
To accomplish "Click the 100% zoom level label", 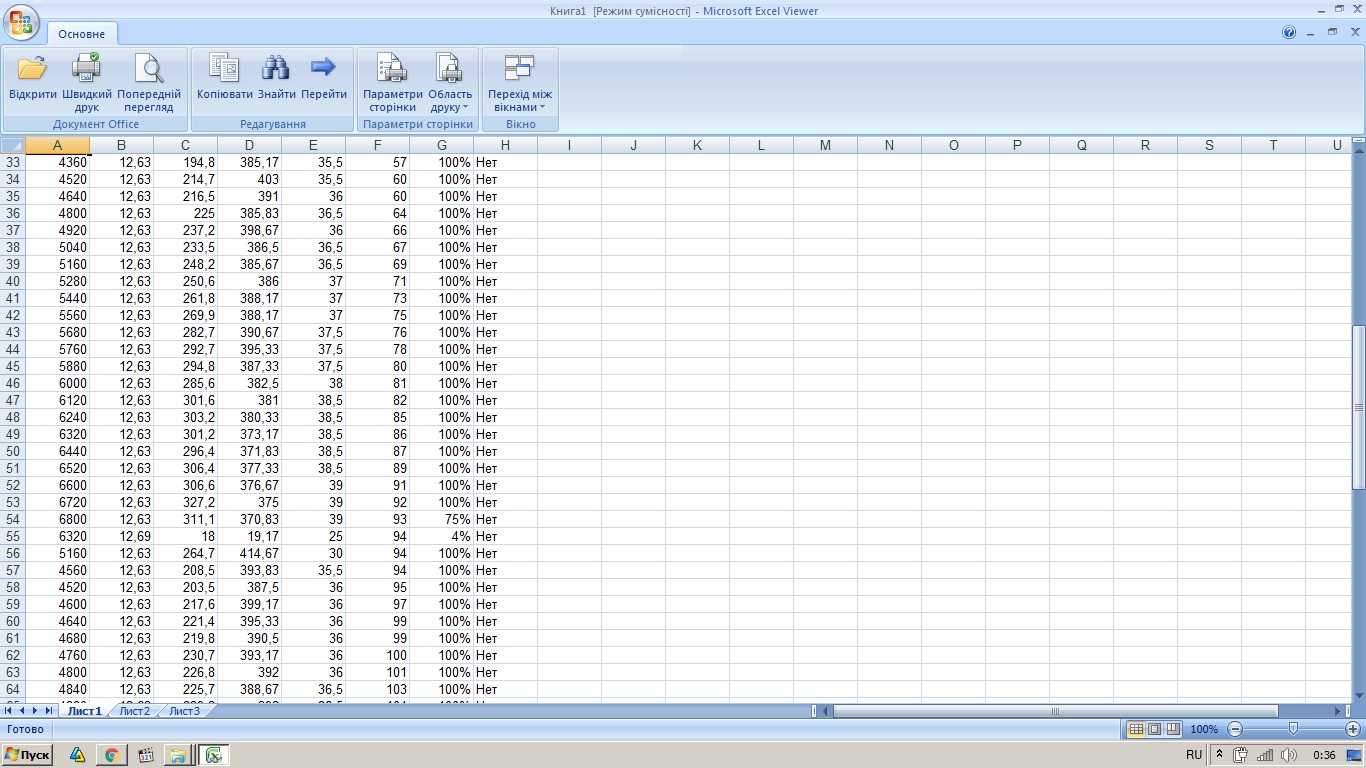I will point(1204,730).
